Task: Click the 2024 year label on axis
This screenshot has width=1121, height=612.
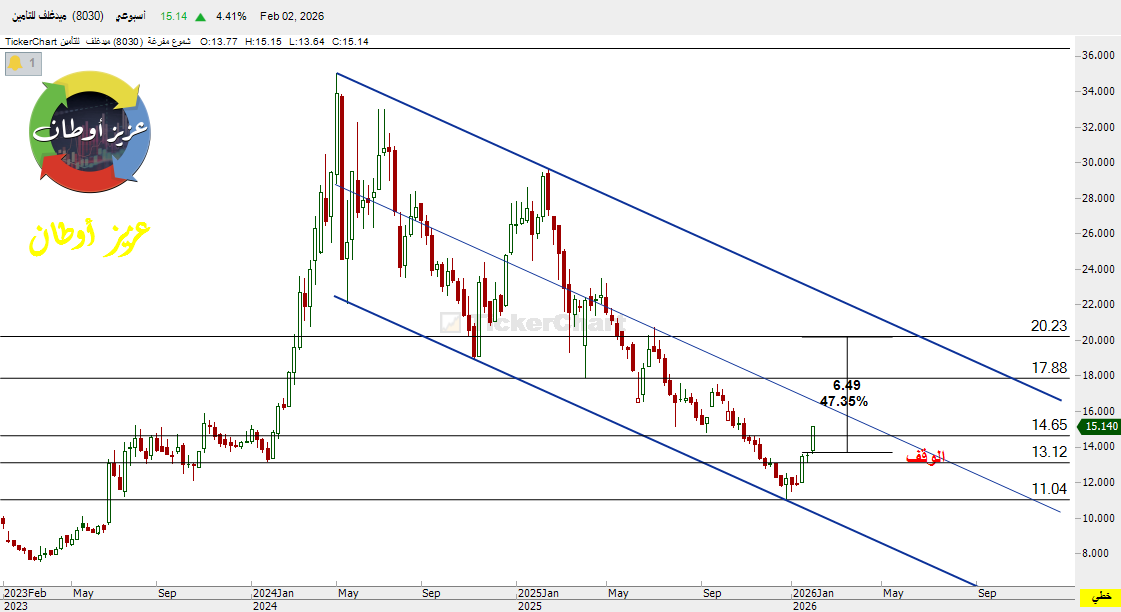Action: (265, 606)
